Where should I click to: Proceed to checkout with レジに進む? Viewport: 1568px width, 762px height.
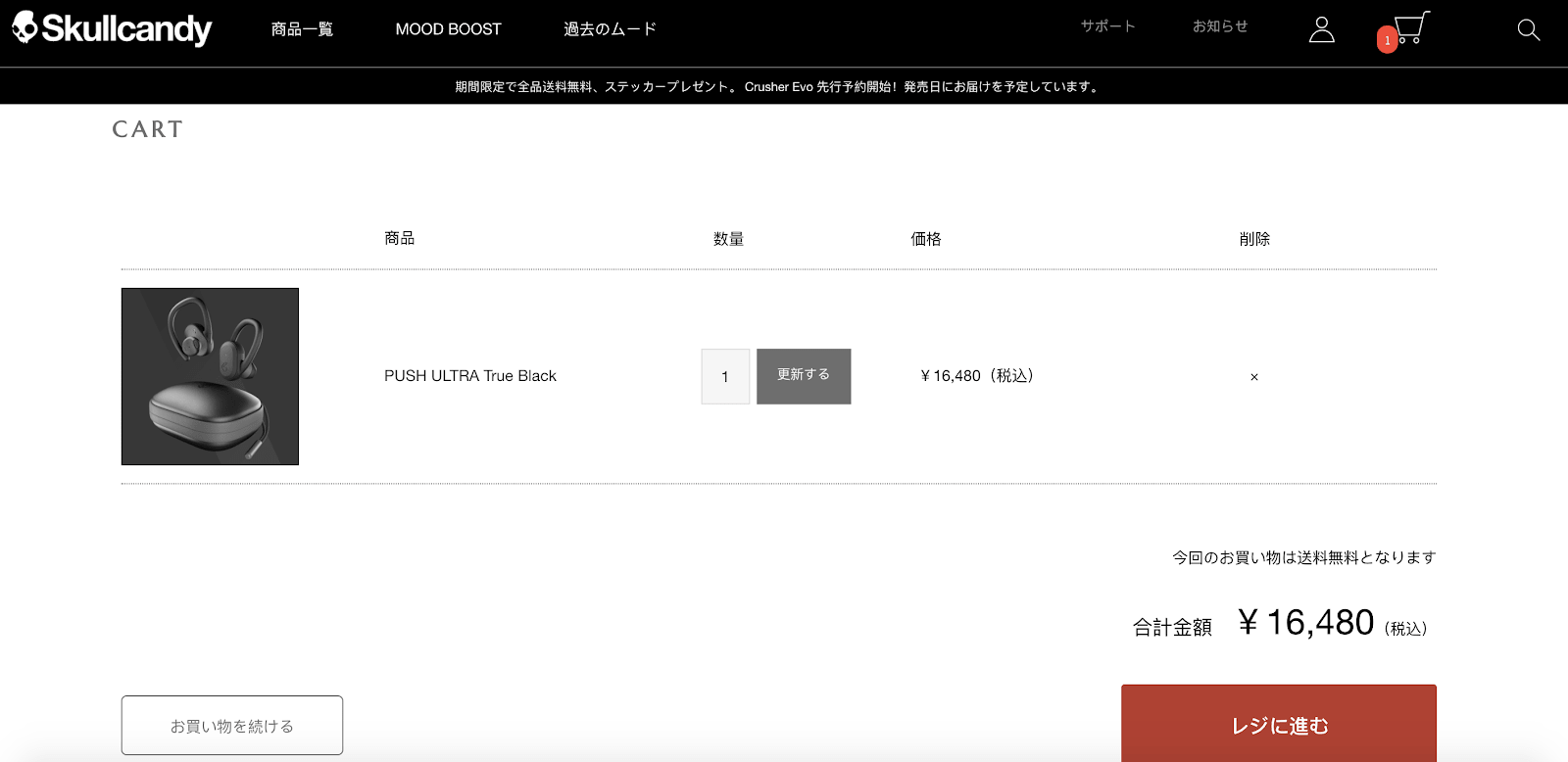(1278, 725)
